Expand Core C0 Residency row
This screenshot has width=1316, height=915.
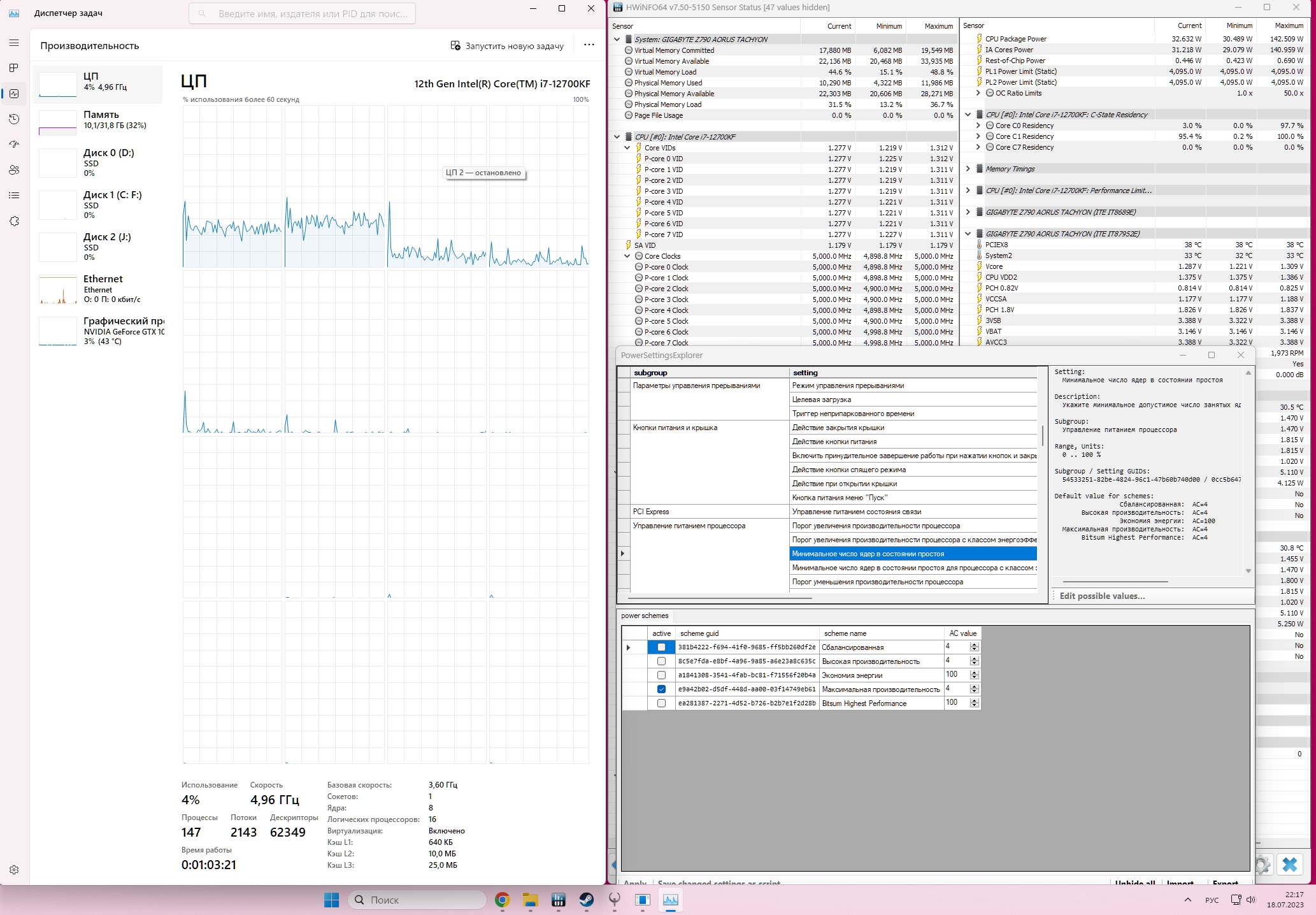[x=978, y=126]
